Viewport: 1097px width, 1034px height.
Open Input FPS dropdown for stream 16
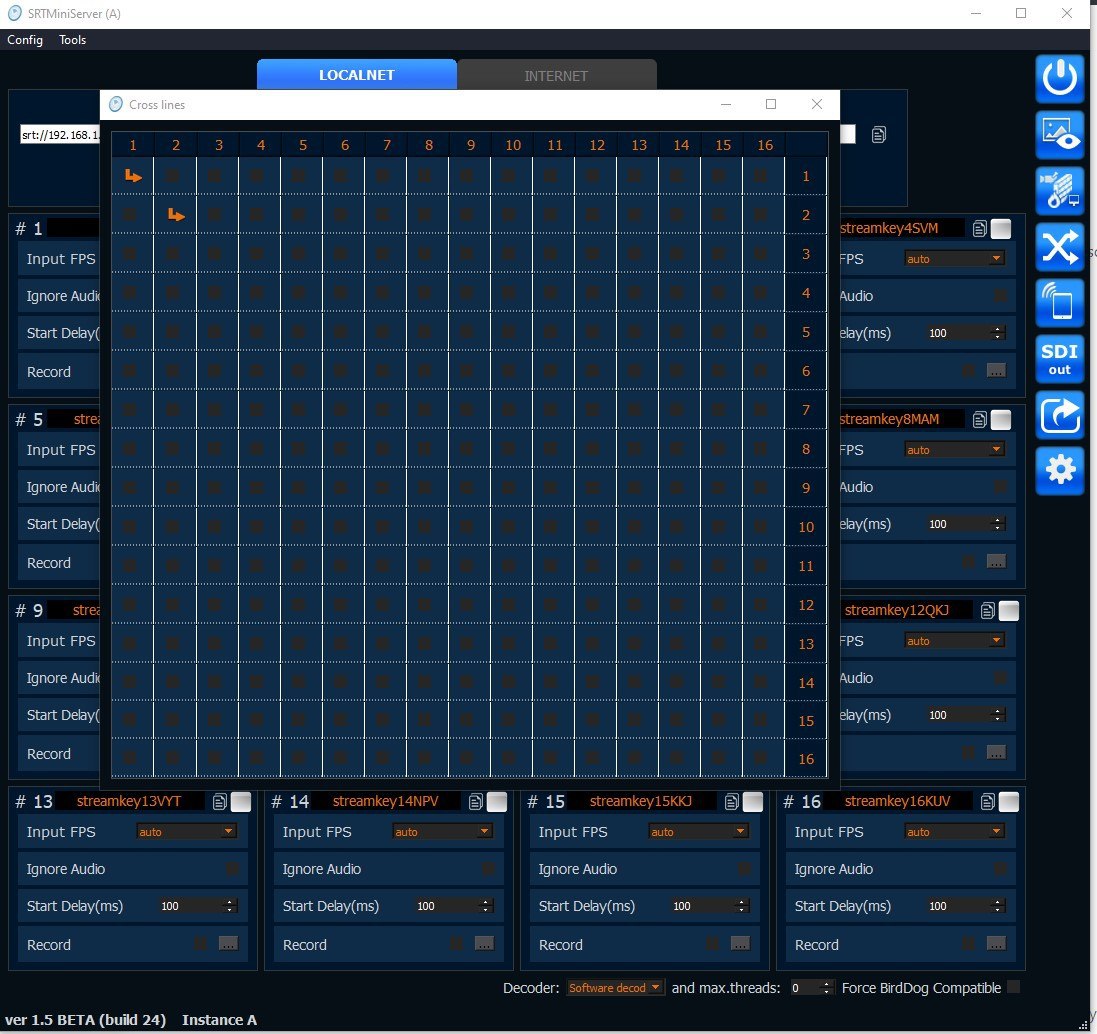click(955, 831)
